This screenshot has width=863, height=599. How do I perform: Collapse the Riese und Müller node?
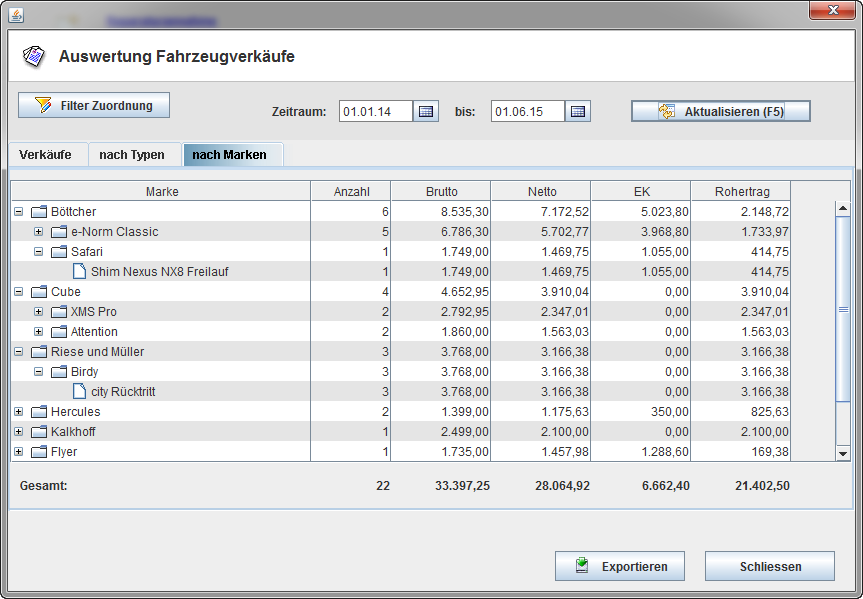(19, 352)
